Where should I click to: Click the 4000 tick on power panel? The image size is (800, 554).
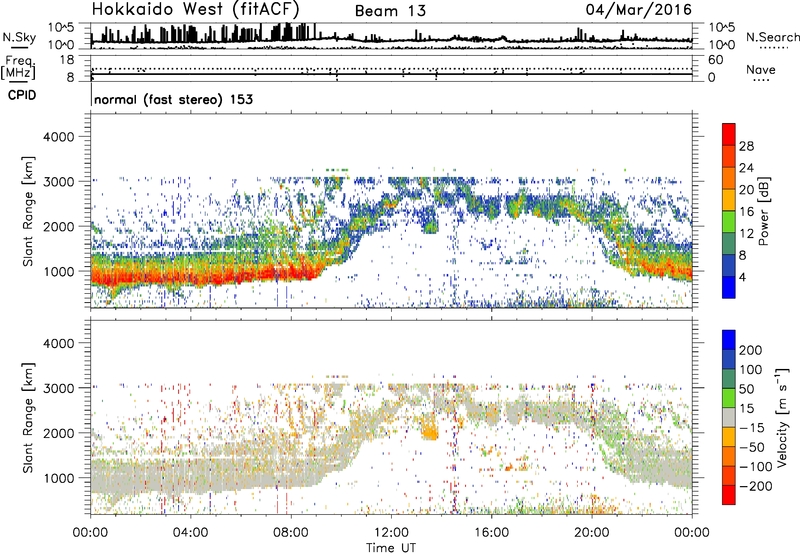click(x=59, y=137)
